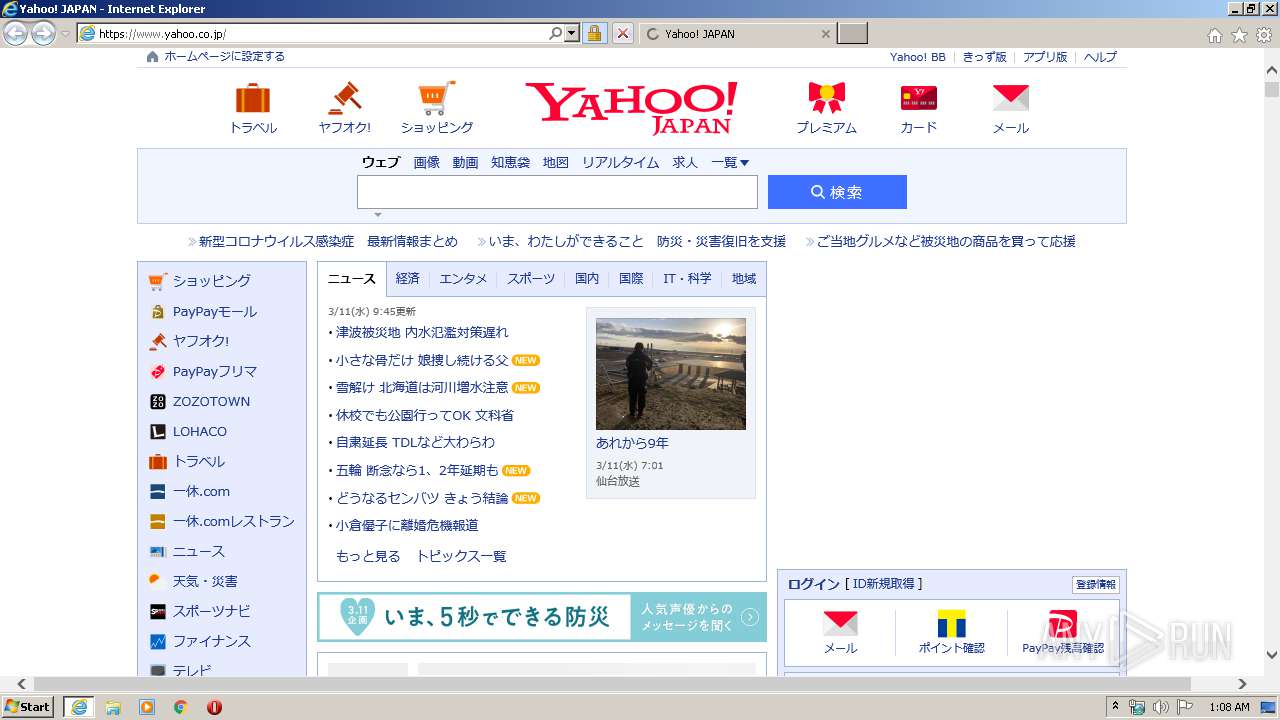Select 知恵袋 search type

(510, 162)
